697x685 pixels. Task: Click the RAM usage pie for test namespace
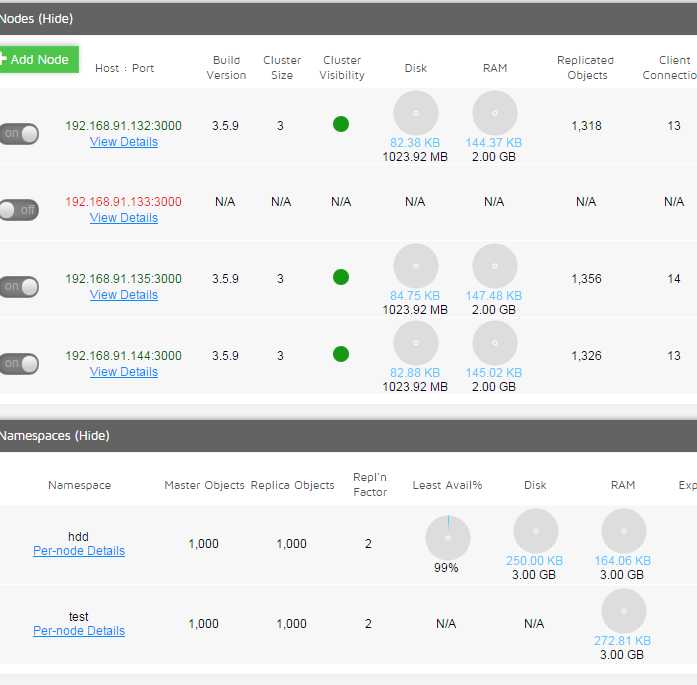pyautogui.click(x=623, y=611)
